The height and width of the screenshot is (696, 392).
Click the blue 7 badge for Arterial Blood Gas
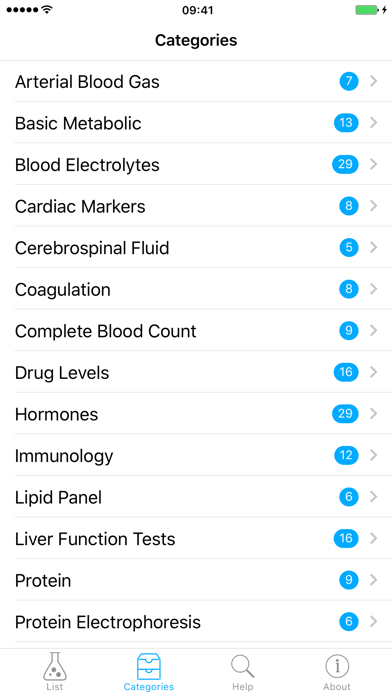[x=349, y=81]
